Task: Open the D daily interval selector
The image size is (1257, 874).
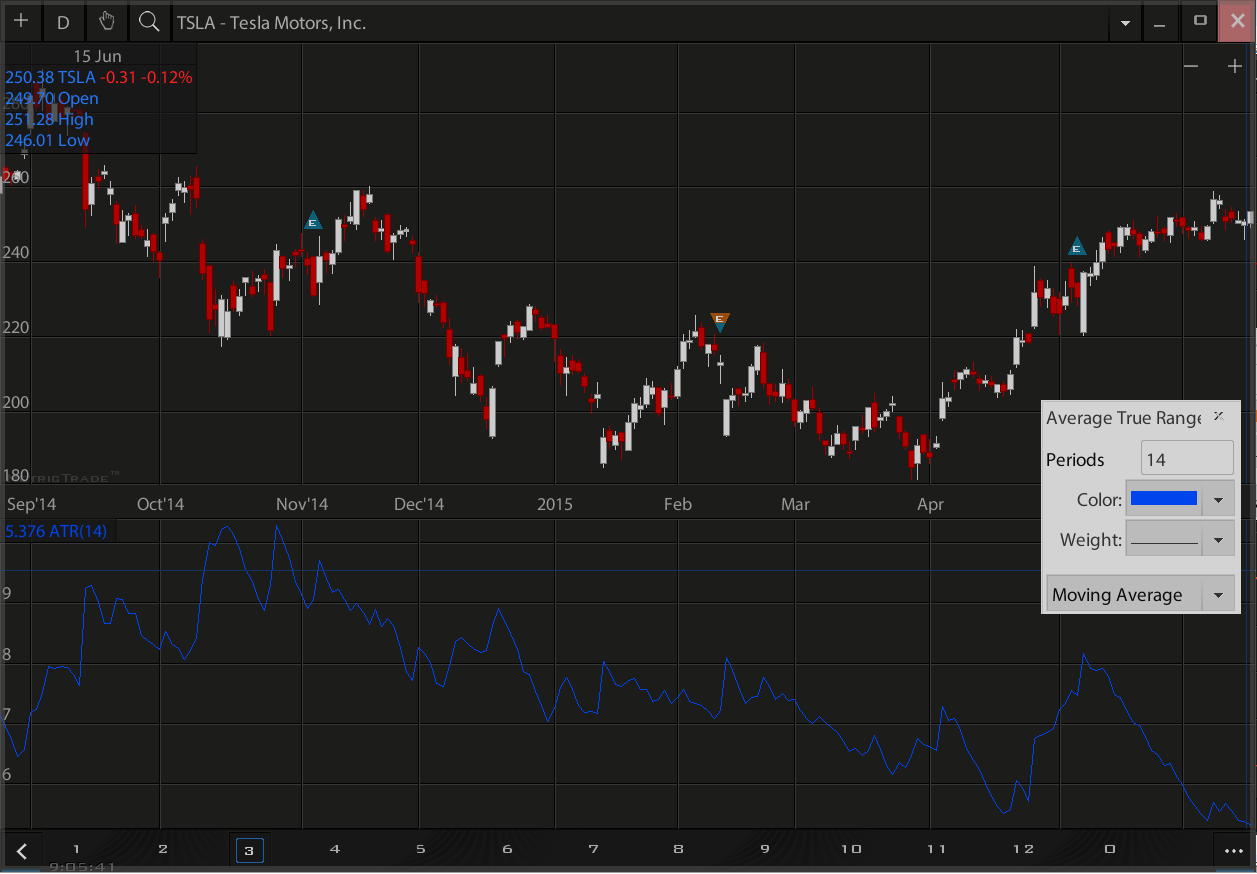Action: [63, 21]
